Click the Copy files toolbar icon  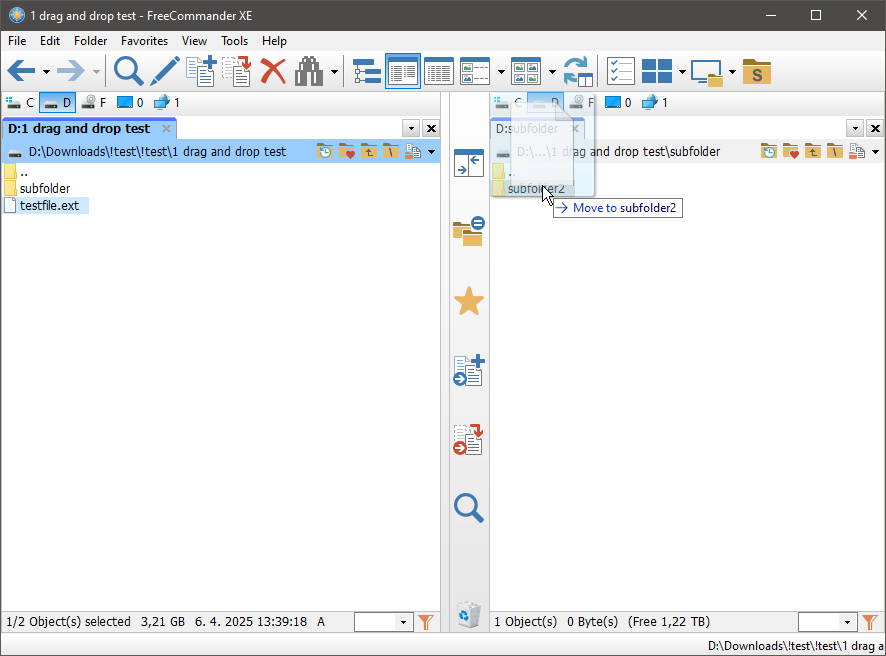pyautogui.click(x=201, y=71)
